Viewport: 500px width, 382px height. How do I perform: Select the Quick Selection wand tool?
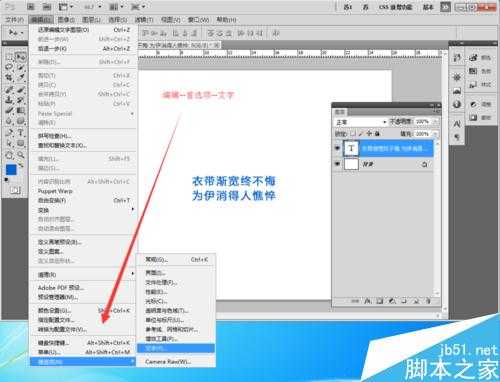[21, 67]
